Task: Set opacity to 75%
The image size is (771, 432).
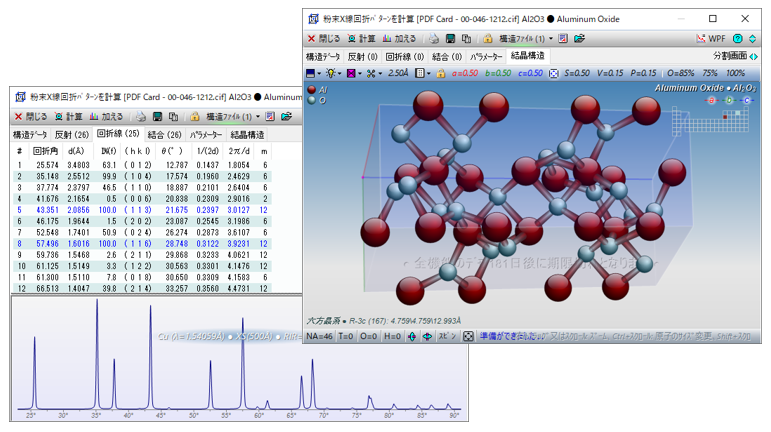Action: click(x=710, y=73)
